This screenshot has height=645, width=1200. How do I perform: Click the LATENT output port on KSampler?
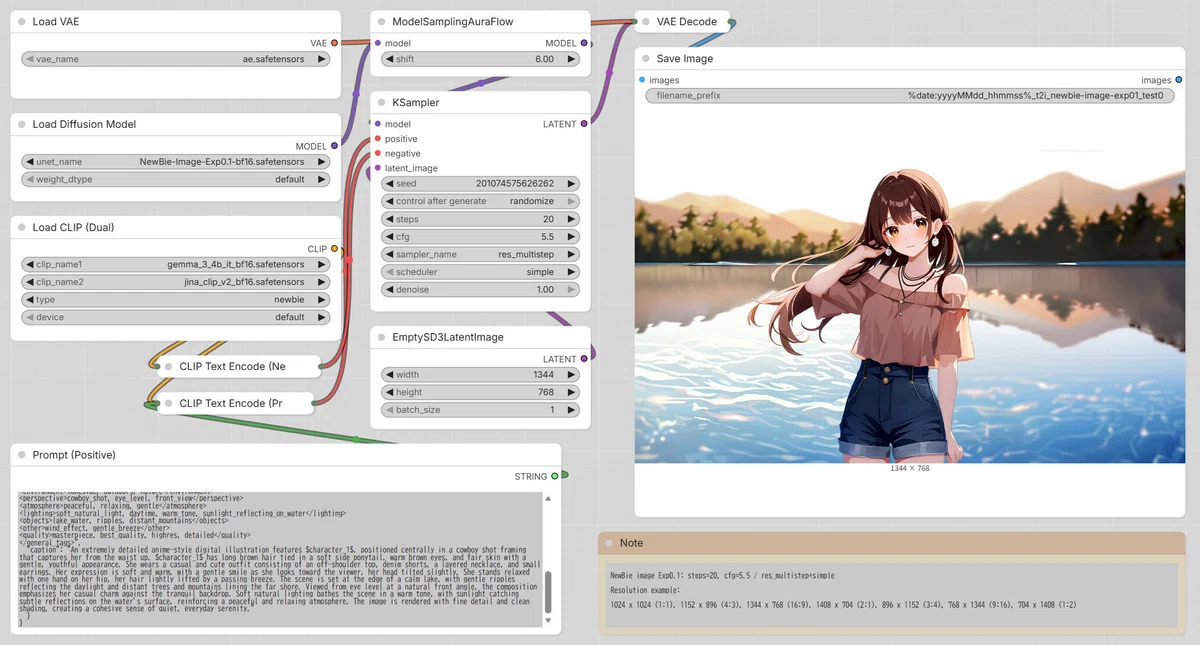[x=584, y=124]
